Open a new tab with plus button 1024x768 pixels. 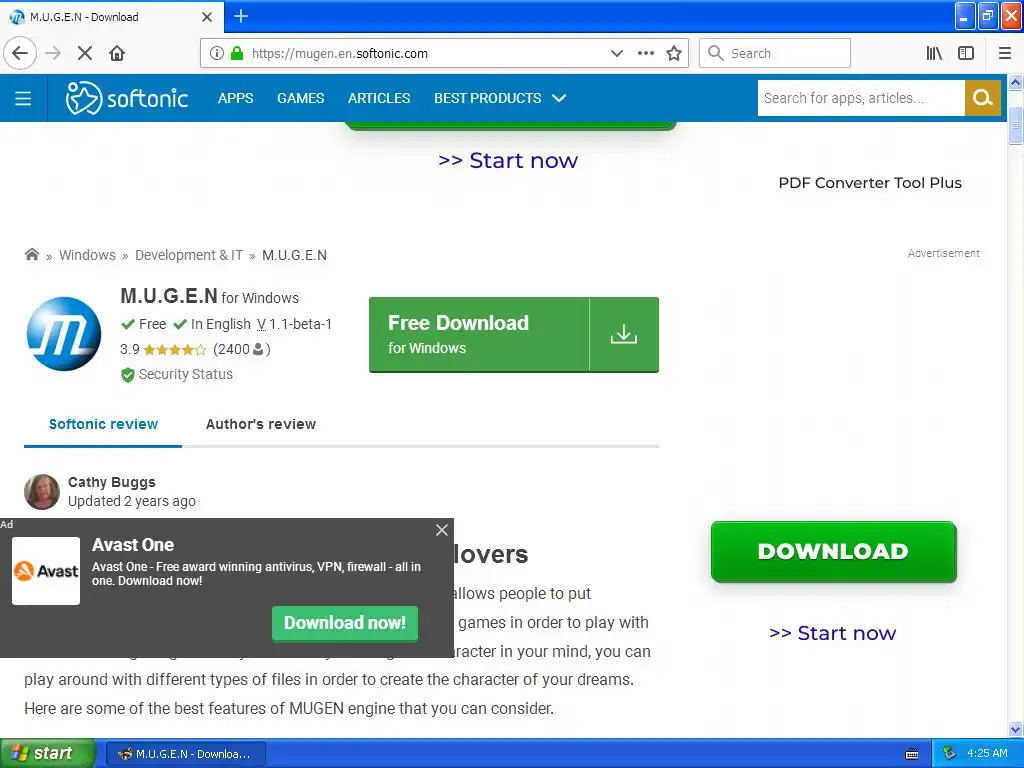(241, 16)
